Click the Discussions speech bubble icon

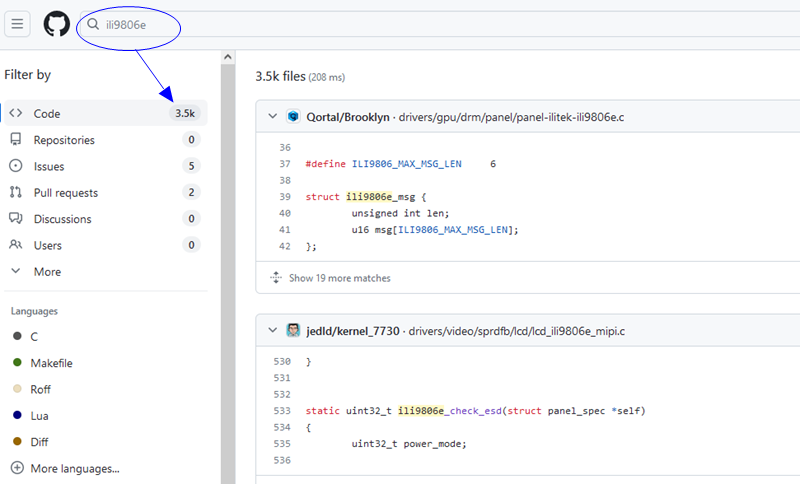pos(16,218)
